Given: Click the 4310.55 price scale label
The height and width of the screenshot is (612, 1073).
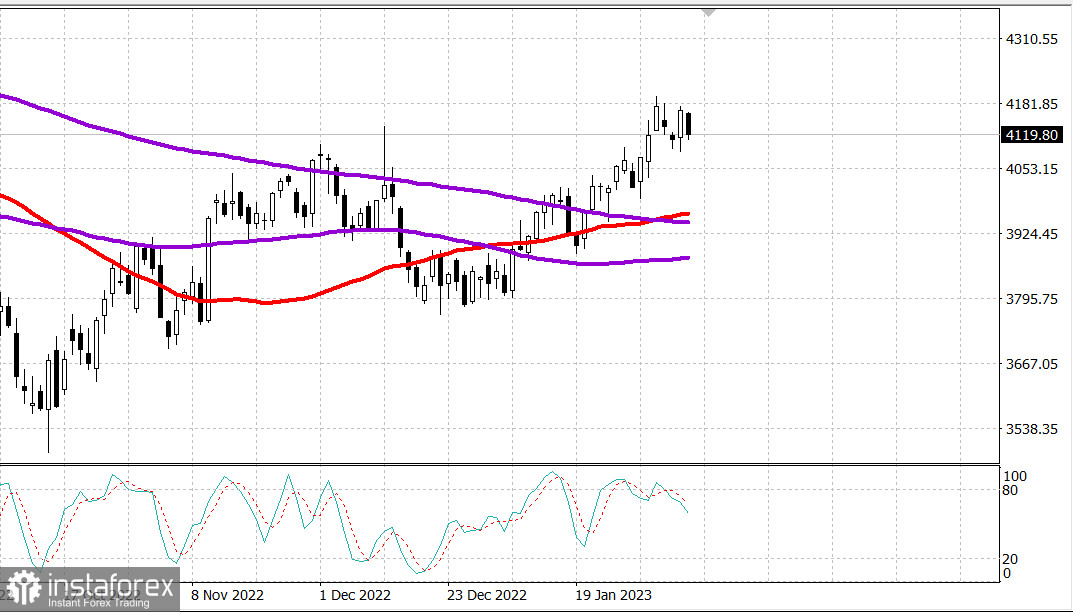Looking at the screenshot, I should pyautogui.click(x=1031, y=39).
